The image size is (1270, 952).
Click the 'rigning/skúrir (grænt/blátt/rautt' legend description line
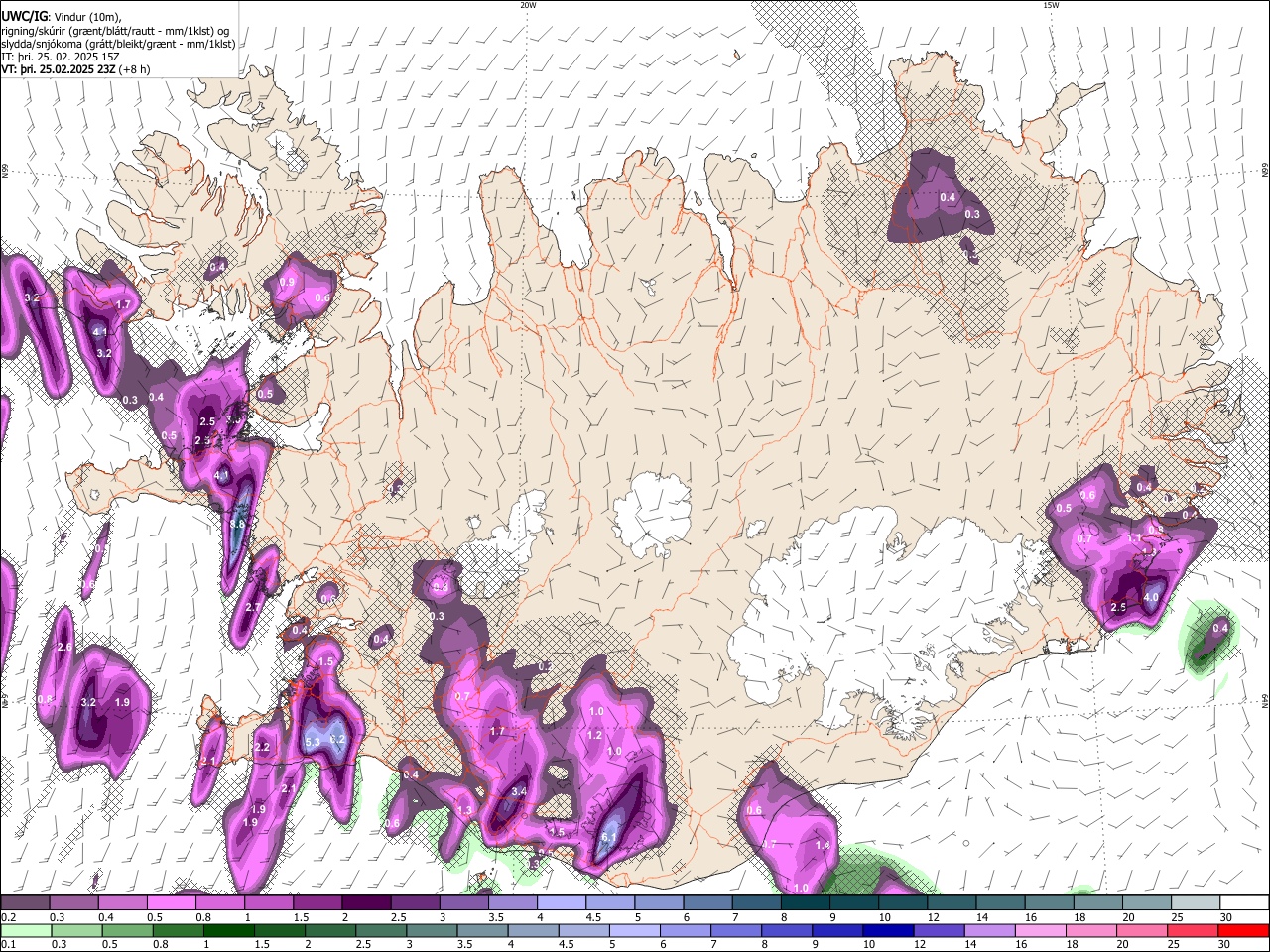114,31
